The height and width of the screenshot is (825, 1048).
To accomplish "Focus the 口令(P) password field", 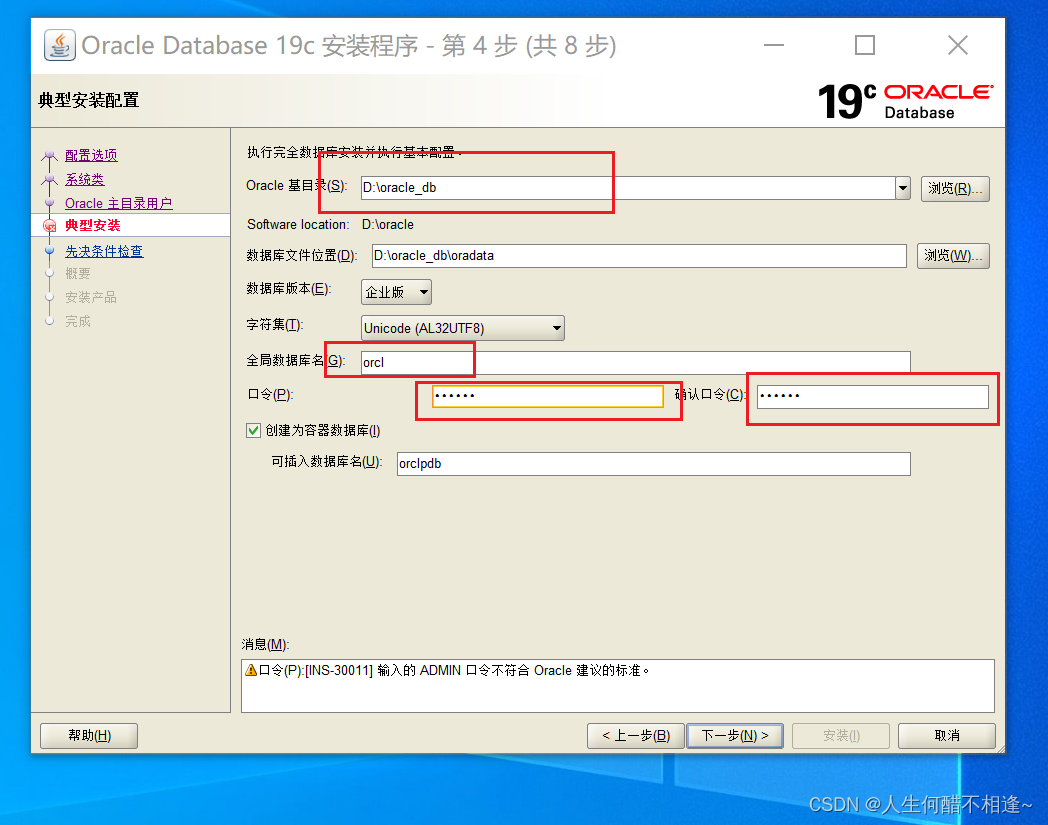I will click(x=547, y=396).
